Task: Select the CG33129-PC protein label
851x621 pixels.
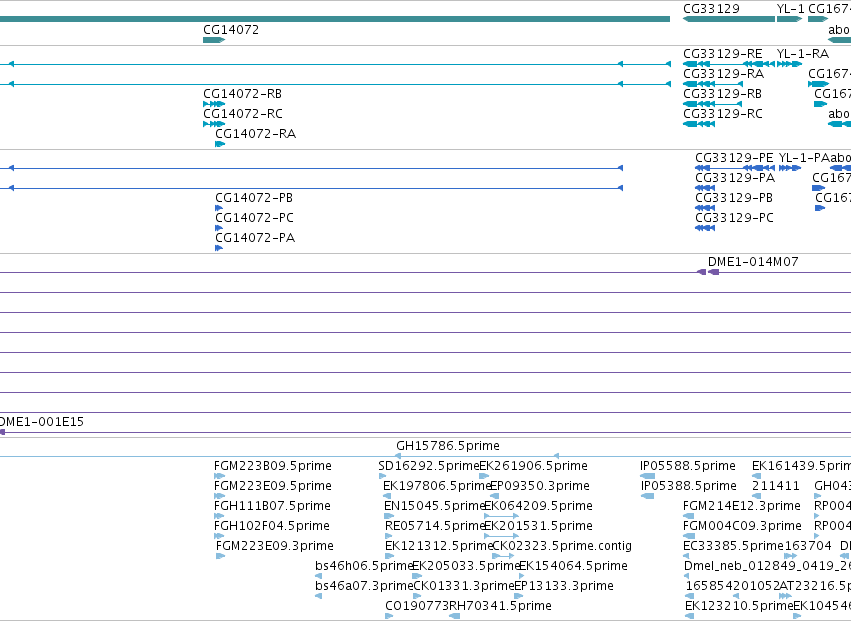Action: pyautogui.click(x=734, y=218)
